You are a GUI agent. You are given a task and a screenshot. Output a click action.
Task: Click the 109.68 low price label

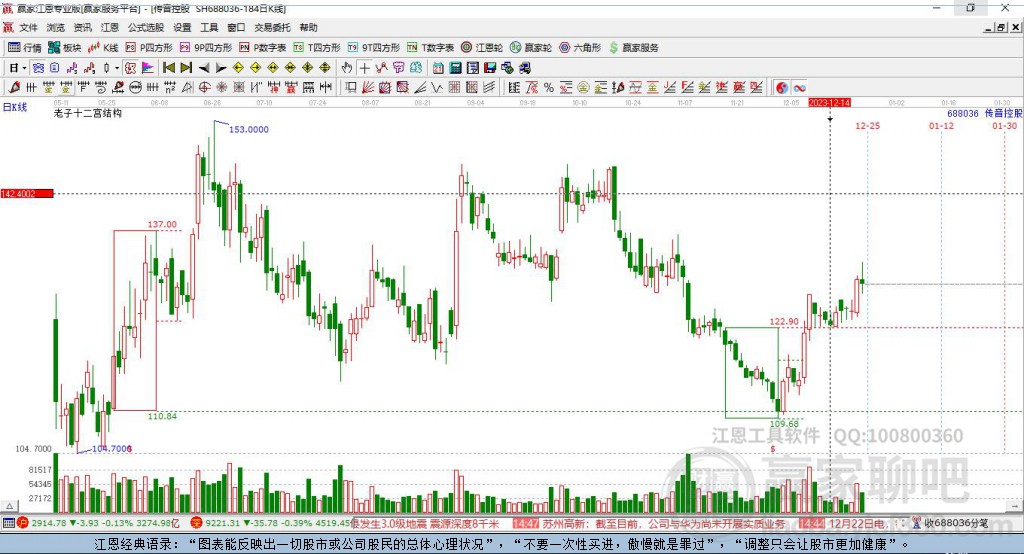tap(784, 423)
